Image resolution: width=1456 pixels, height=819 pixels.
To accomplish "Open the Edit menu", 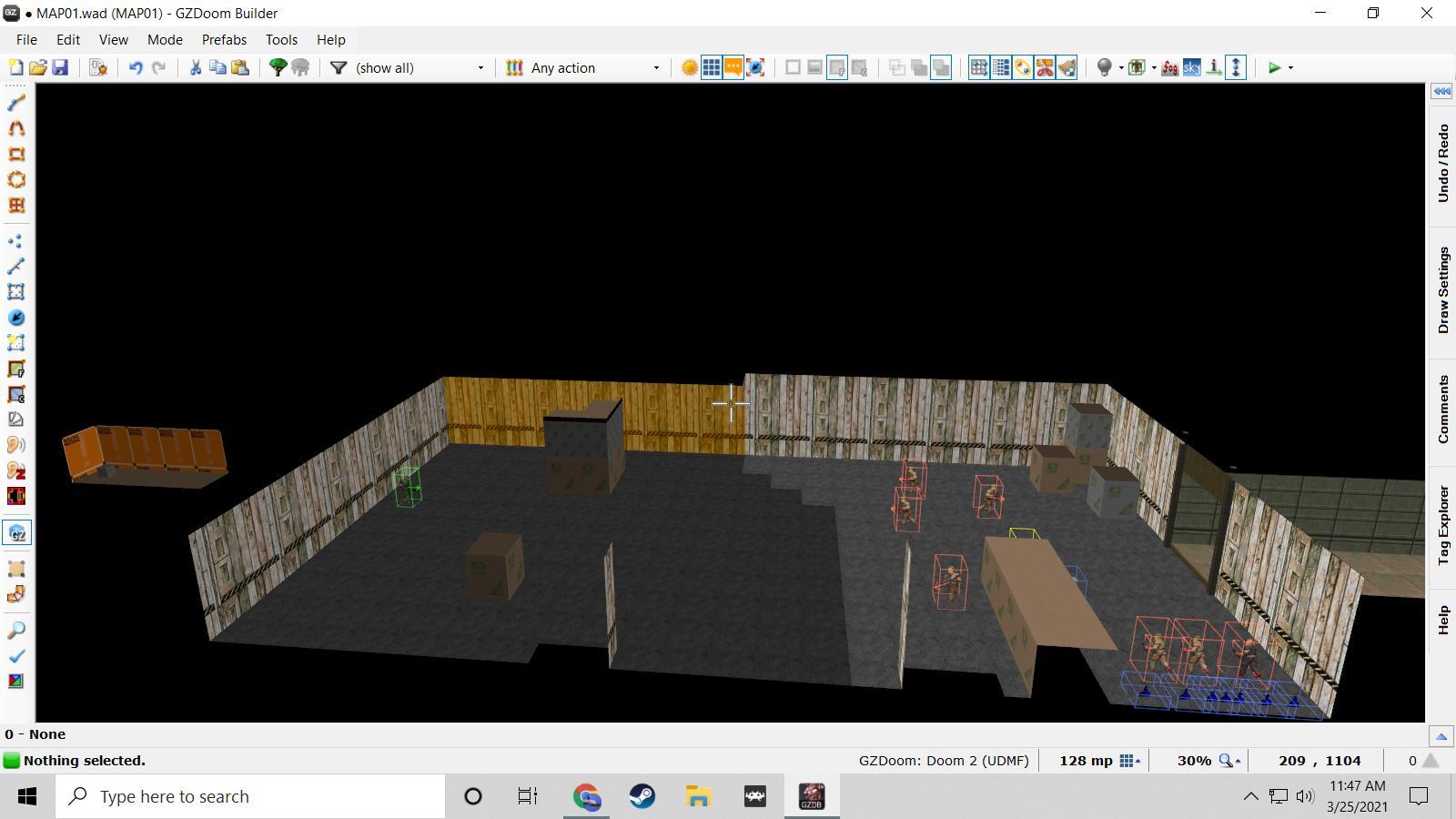I will point(68,40).
